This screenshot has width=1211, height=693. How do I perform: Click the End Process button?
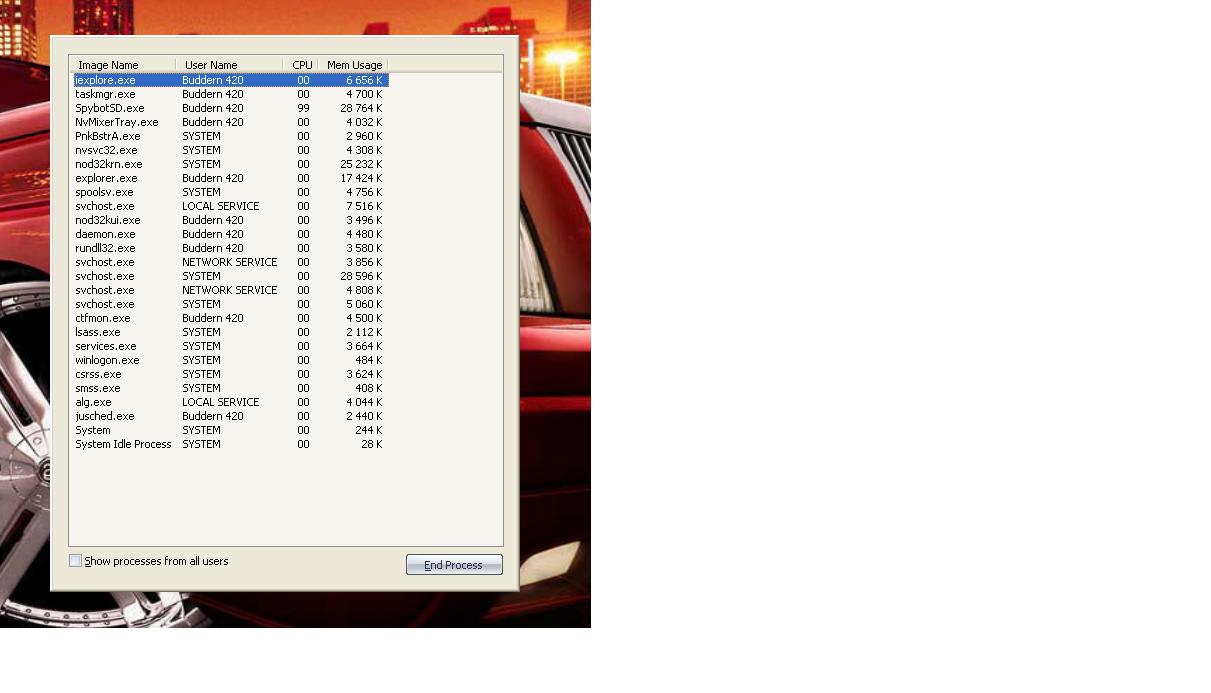coord(454,565)
